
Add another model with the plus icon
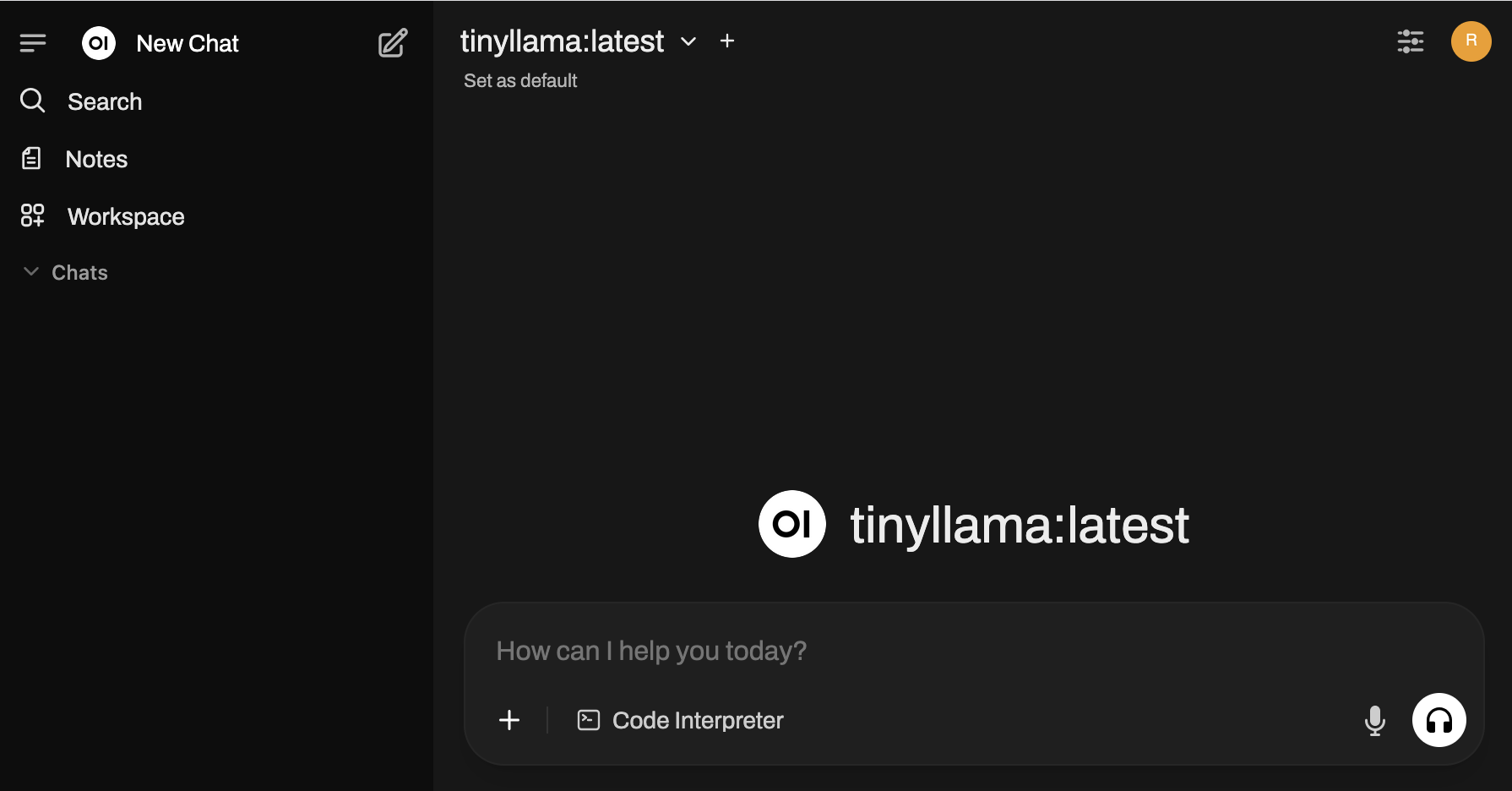(727, 41)
